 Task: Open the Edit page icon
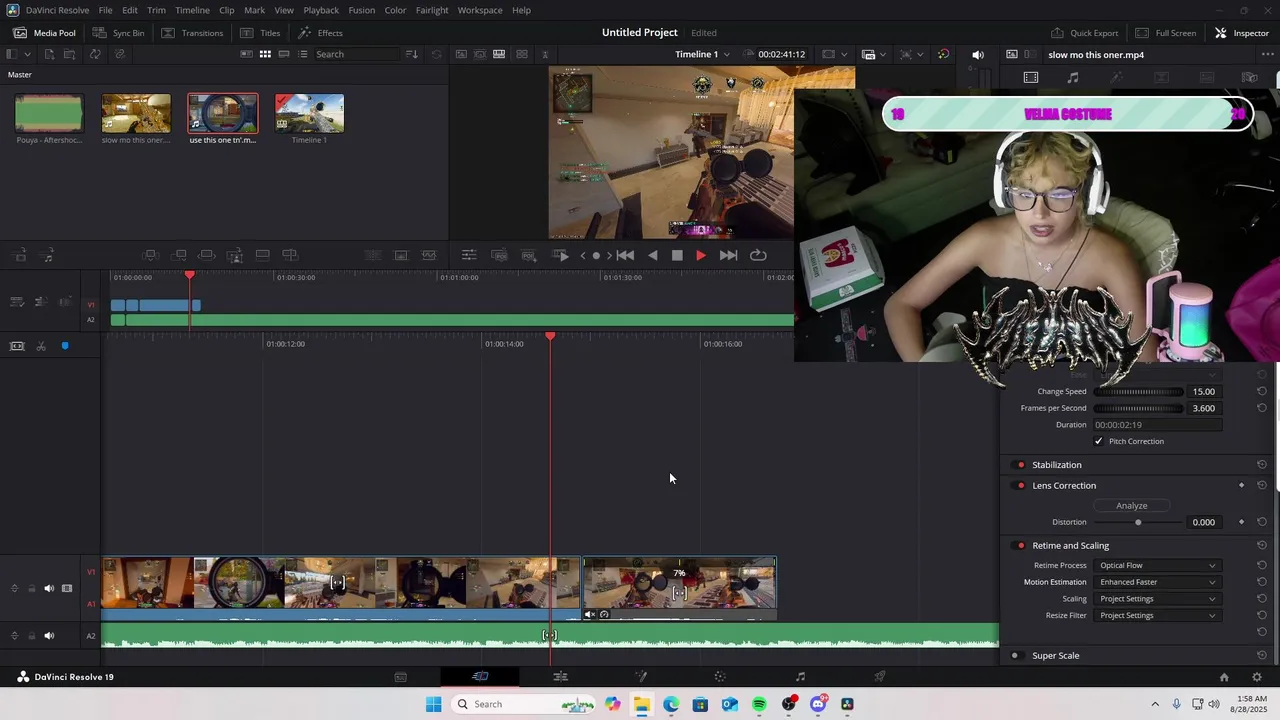click(x=560, y=677)
